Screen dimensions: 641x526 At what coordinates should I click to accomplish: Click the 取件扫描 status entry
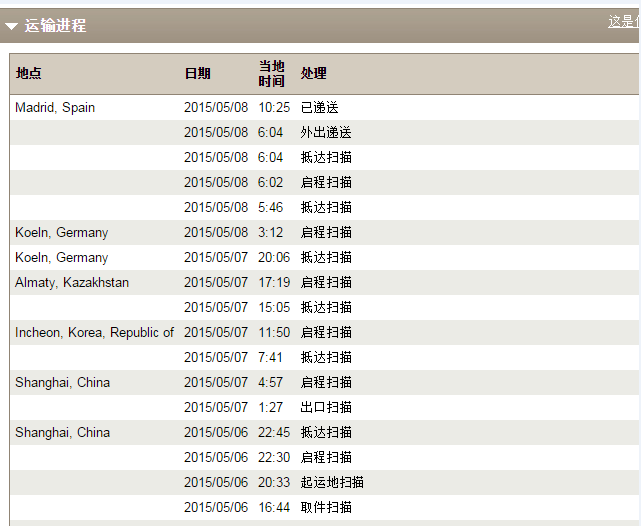click(x=326, y=508)
